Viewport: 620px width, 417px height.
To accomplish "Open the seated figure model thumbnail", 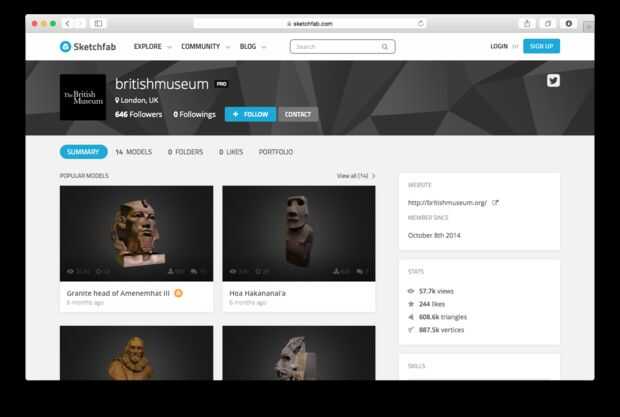I will click(136, 353).
